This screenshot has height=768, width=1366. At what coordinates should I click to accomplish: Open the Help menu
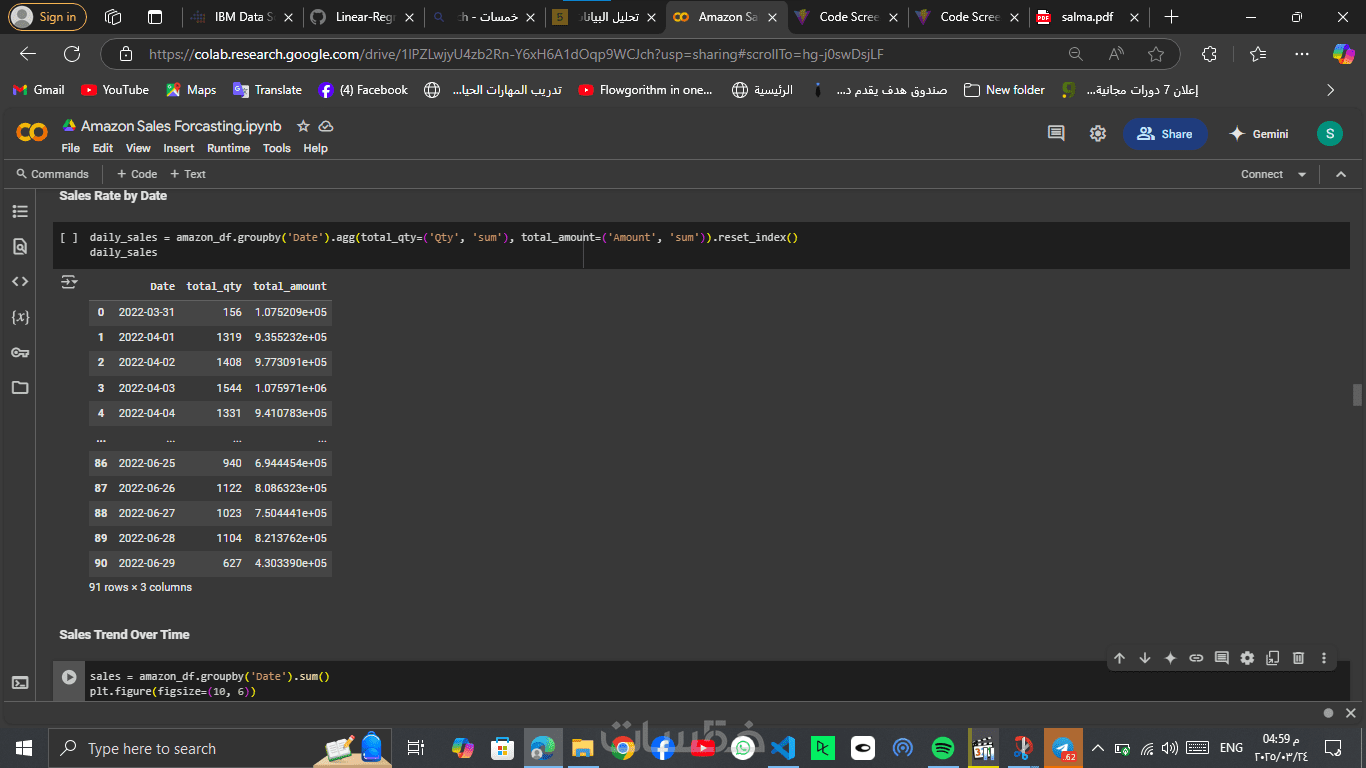tap(315, 148)
